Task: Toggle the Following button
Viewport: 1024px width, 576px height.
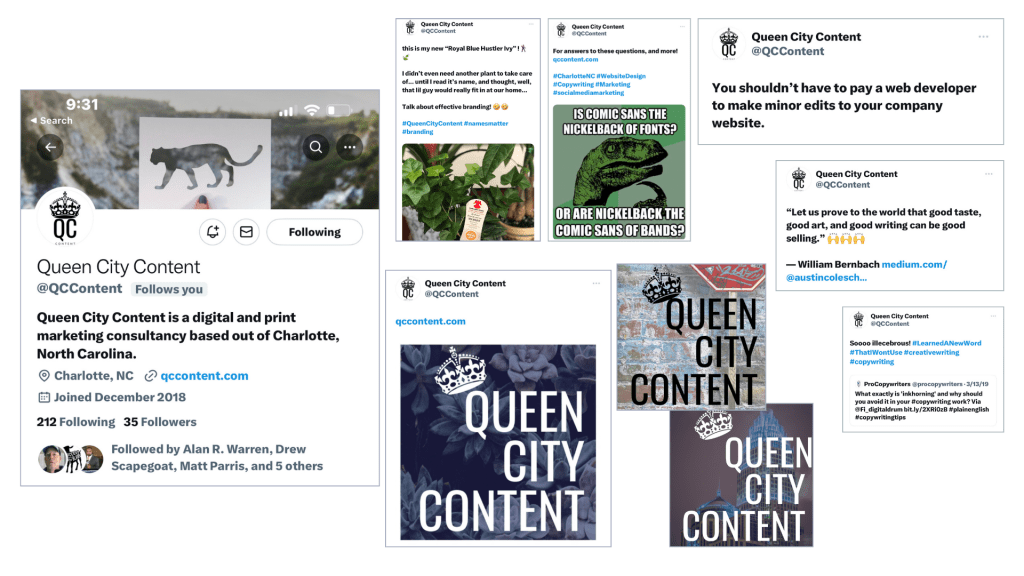Action: coord(315,232)
